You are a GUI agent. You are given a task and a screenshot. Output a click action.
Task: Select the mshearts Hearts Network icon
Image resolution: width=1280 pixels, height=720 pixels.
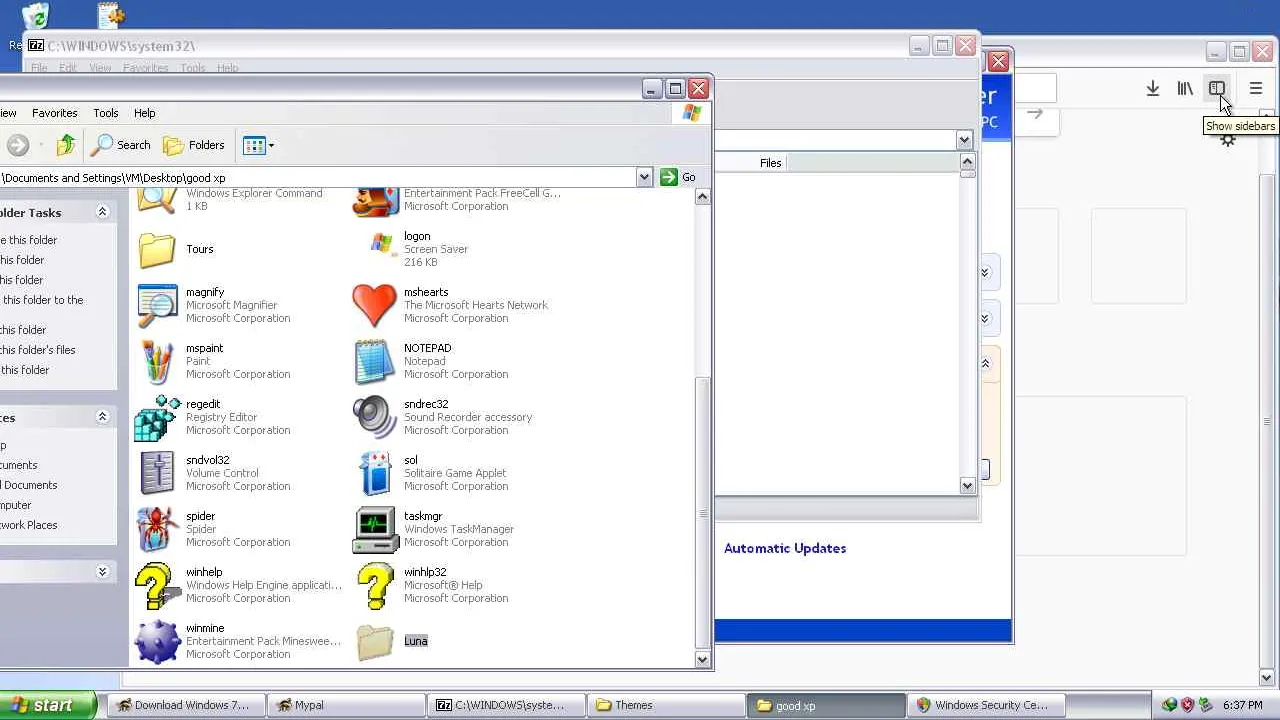[375, 306]
